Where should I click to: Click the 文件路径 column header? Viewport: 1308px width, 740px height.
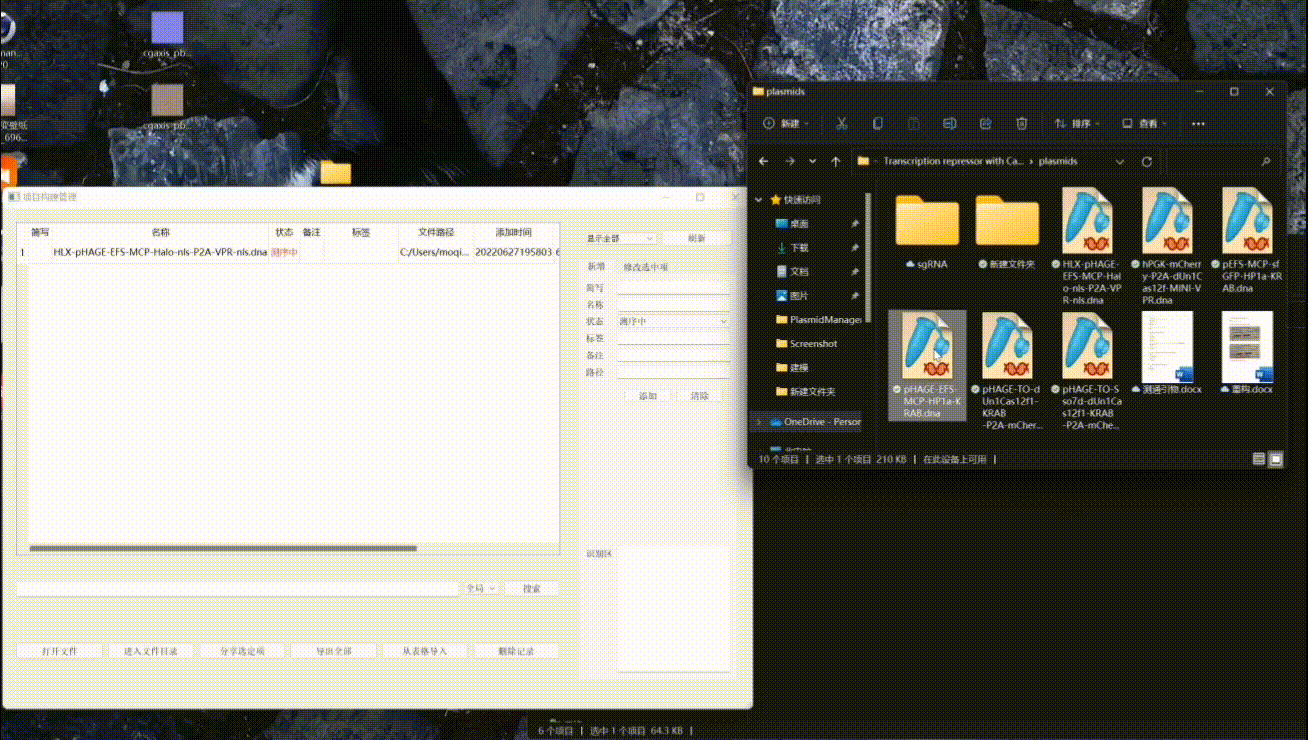(436, 232)
